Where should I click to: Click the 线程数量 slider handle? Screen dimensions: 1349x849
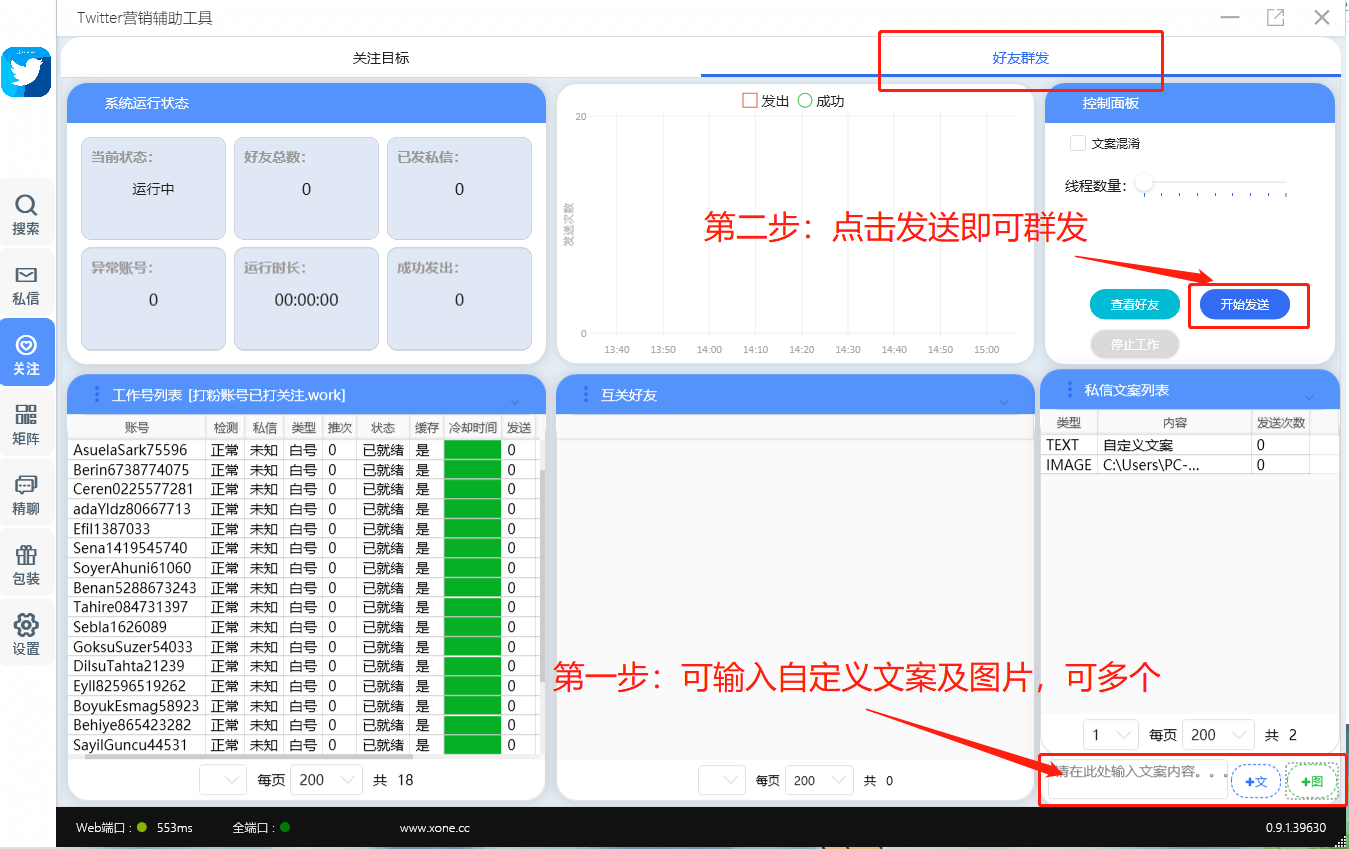pos(1144,183)
